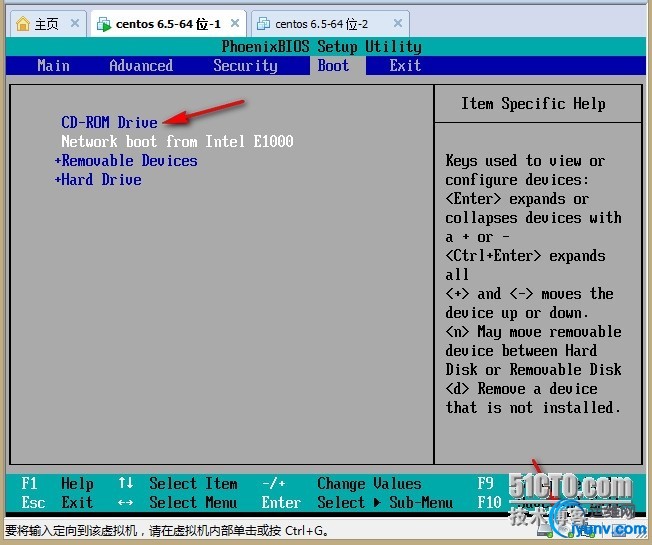Select the centos 6.5-64 位-1 tab

pyautogui.click(x=168, y=24)
